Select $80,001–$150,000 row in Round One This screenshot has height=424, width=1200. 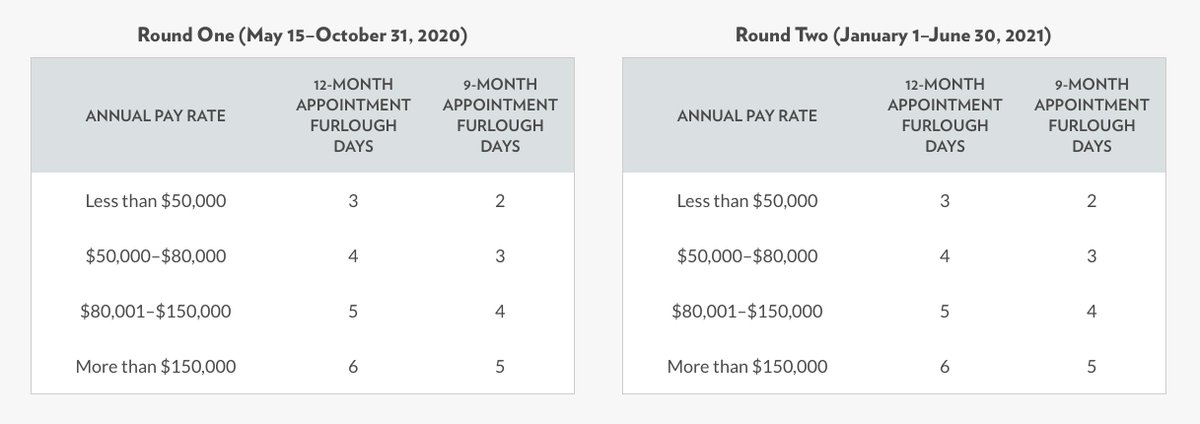click(x=304, y=311)
